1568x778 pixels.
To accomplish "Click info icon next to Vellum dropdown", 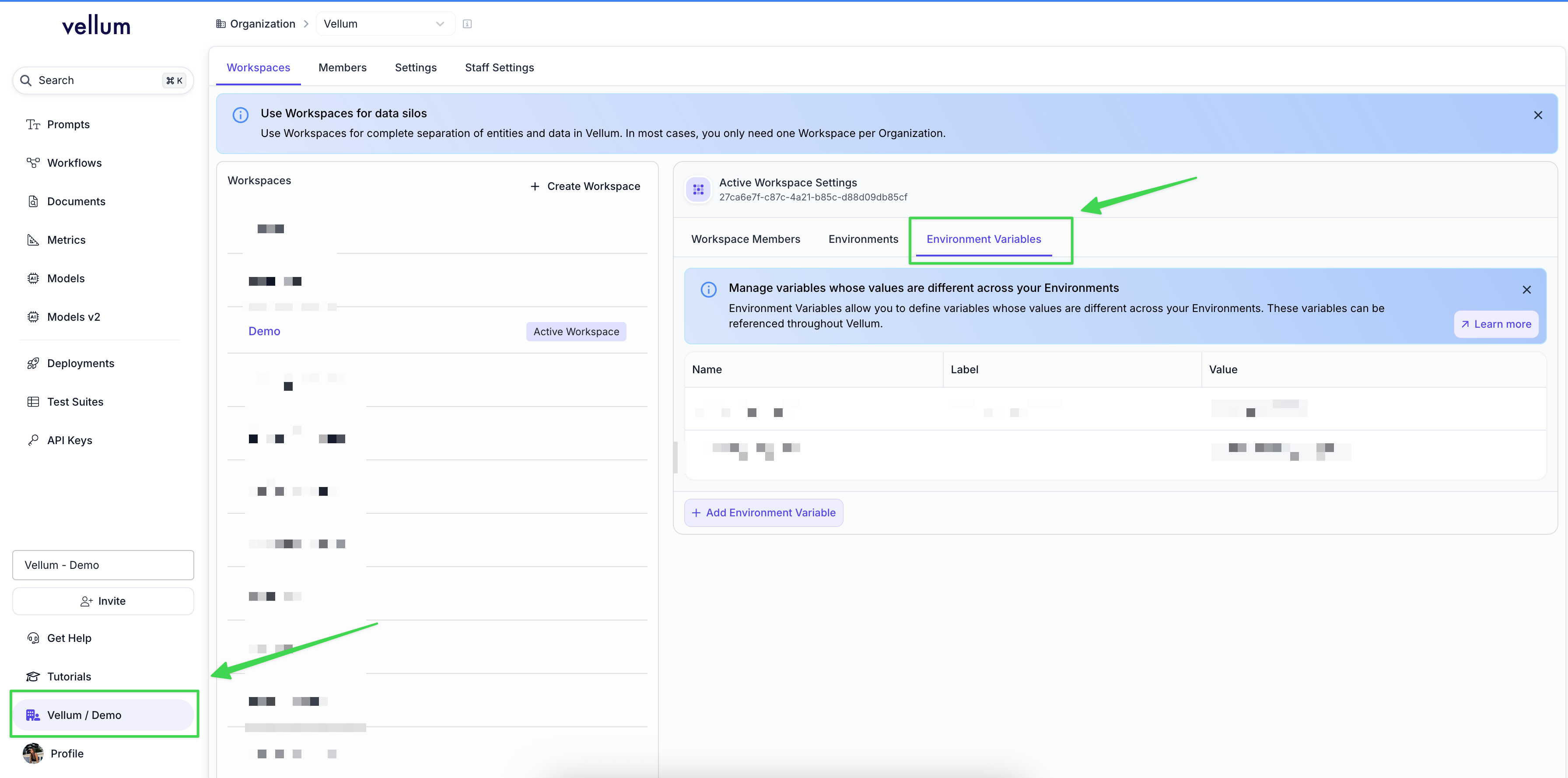I will coord(467,24).
